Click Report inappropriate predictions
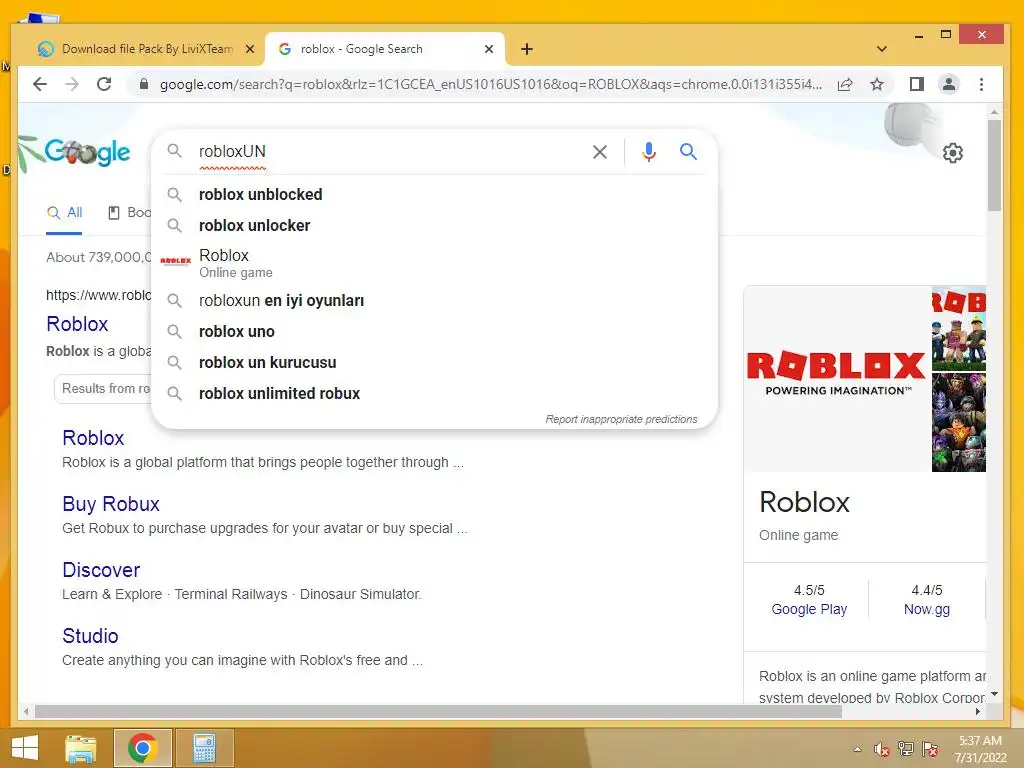 (621, 419)
